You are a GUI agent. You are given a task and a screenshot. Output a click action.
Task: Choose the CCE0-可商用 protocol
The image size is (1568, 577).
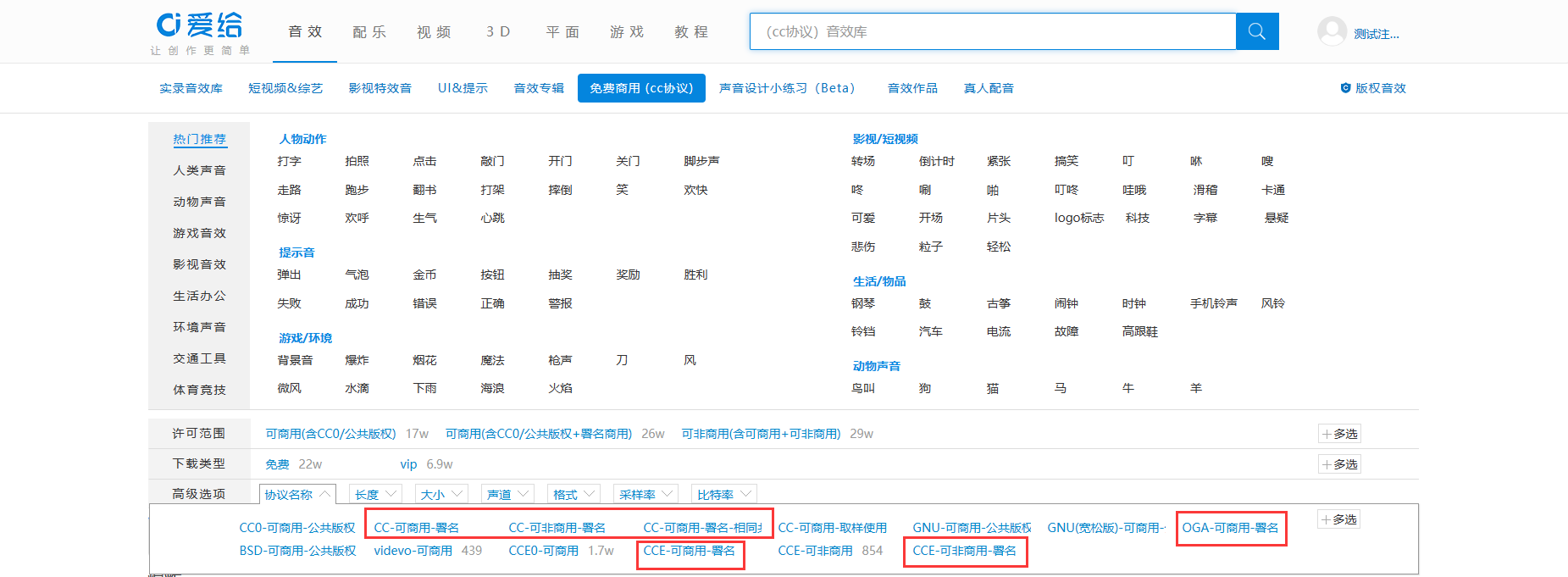[543, 551]
